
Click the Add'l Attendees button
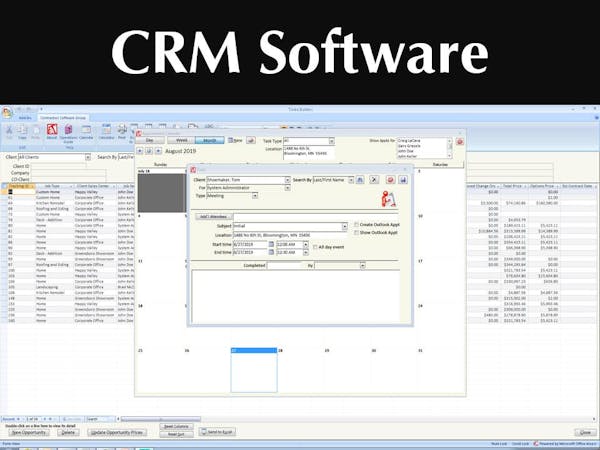coord(214,217)
